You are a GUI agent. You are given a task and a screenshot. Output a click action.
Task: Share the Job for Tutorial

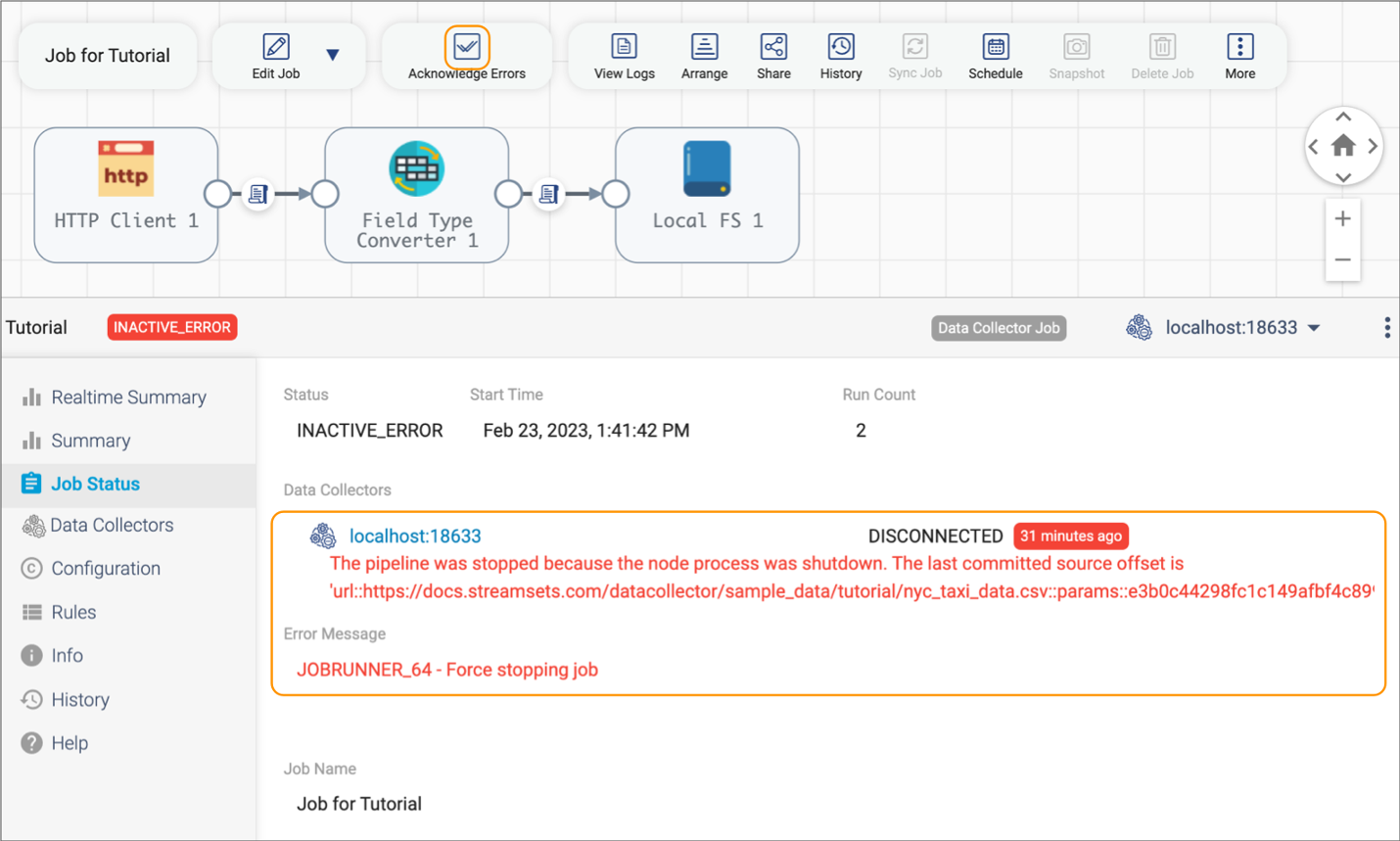point(772,56)
